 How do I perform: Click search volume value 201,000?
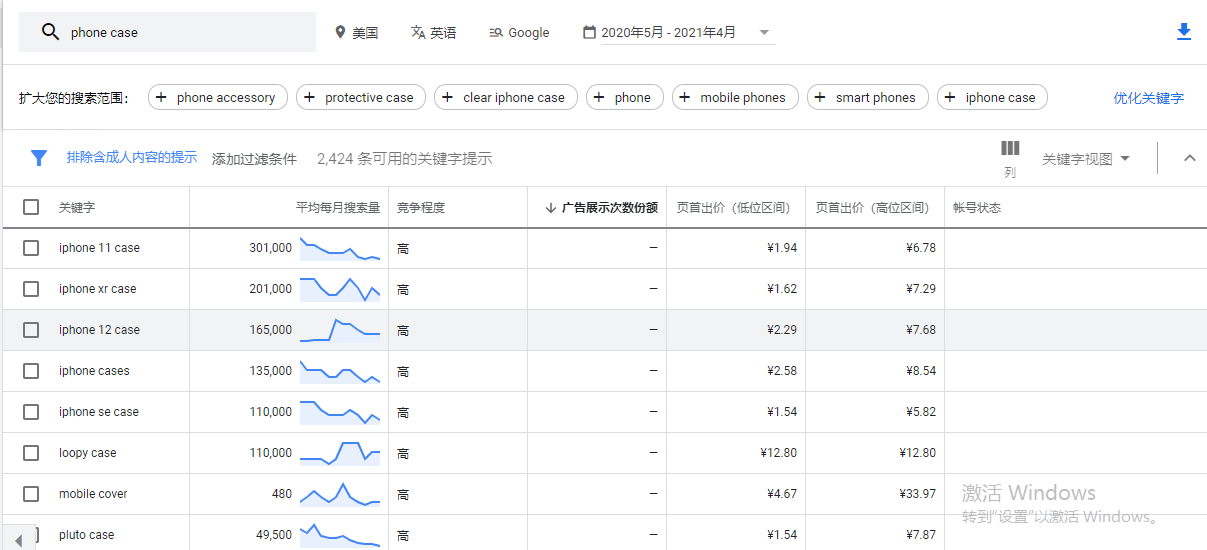click(271, 289)
